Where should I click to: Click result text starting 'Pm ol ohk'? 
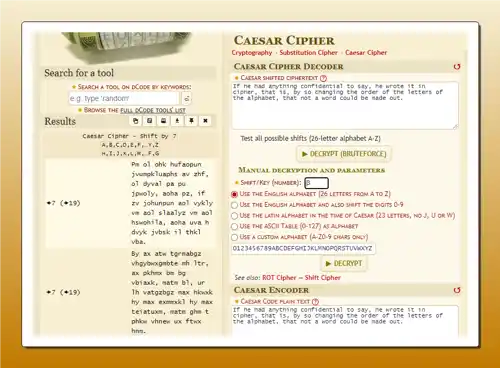172,203
